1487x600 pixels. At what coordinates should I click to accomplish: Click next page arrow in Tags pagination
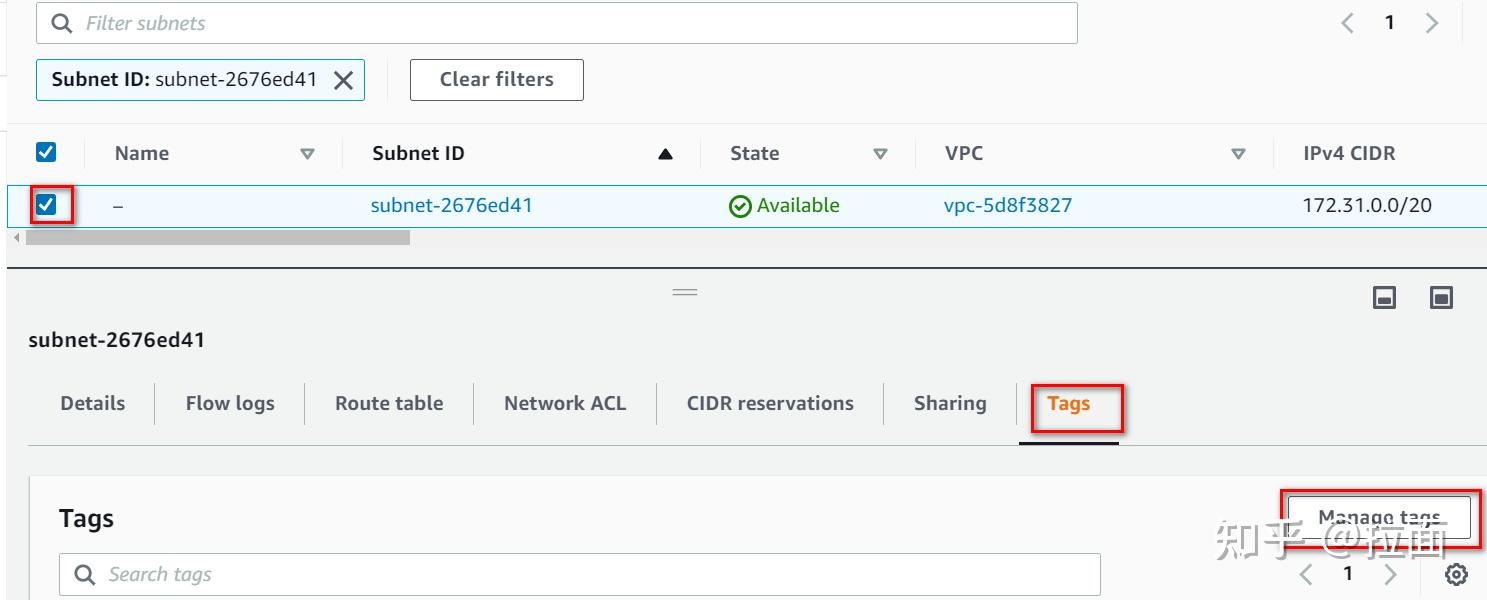1390,574
